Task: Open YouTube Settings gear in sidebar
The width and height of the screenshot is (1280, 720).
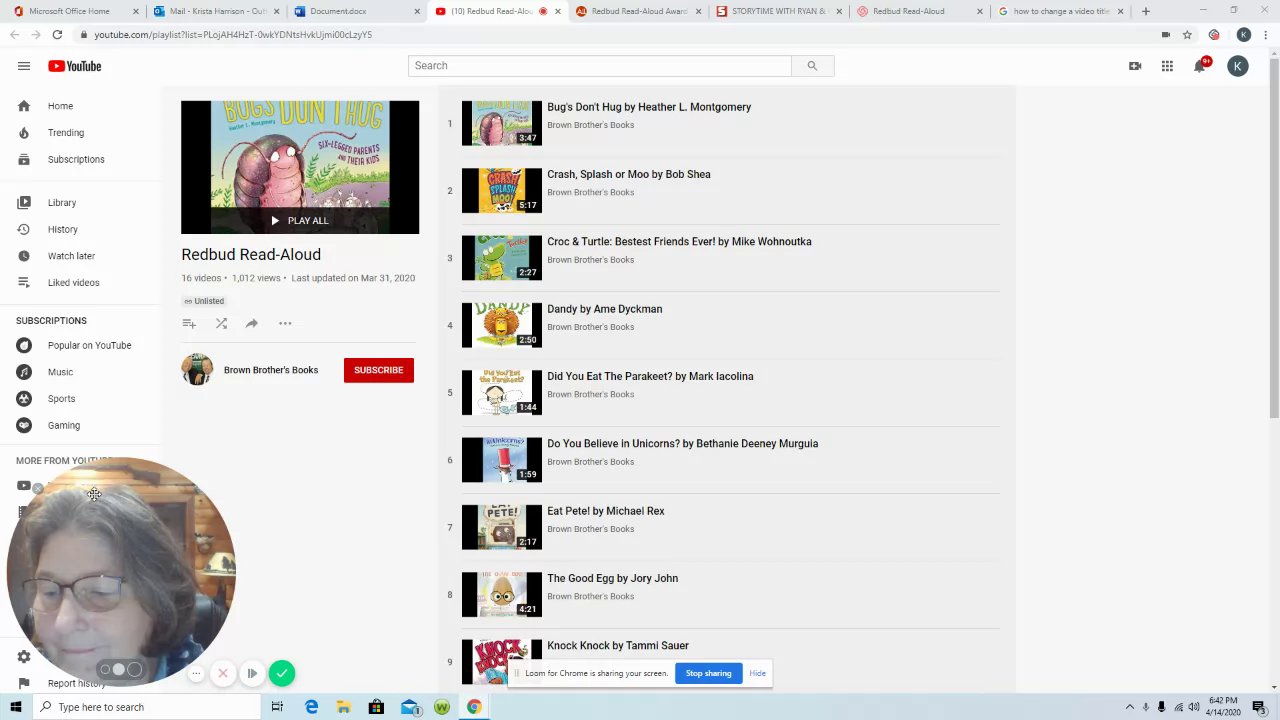Action: point(24,657)
